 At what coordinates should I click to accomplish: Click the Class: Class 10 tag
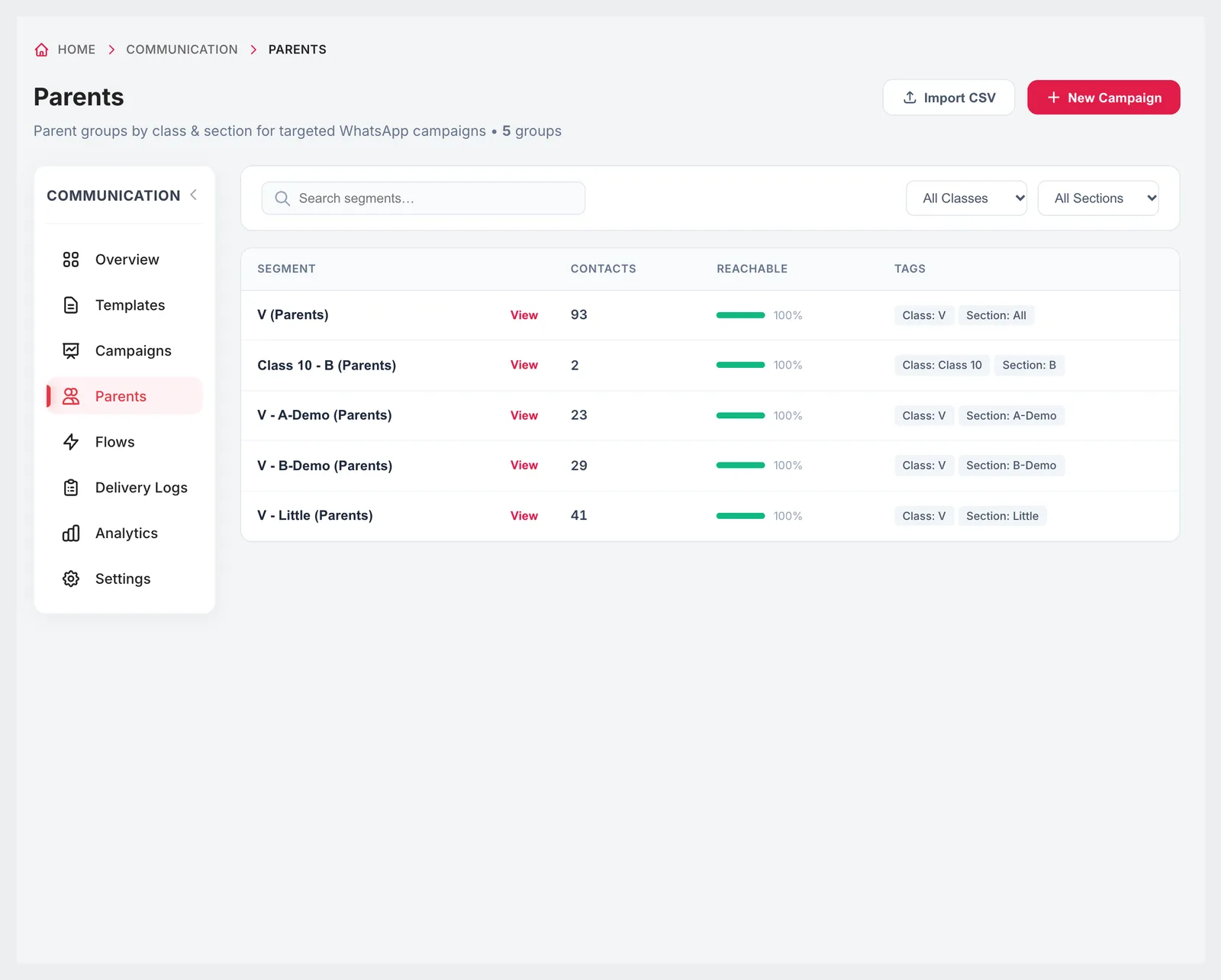(942, 365)
